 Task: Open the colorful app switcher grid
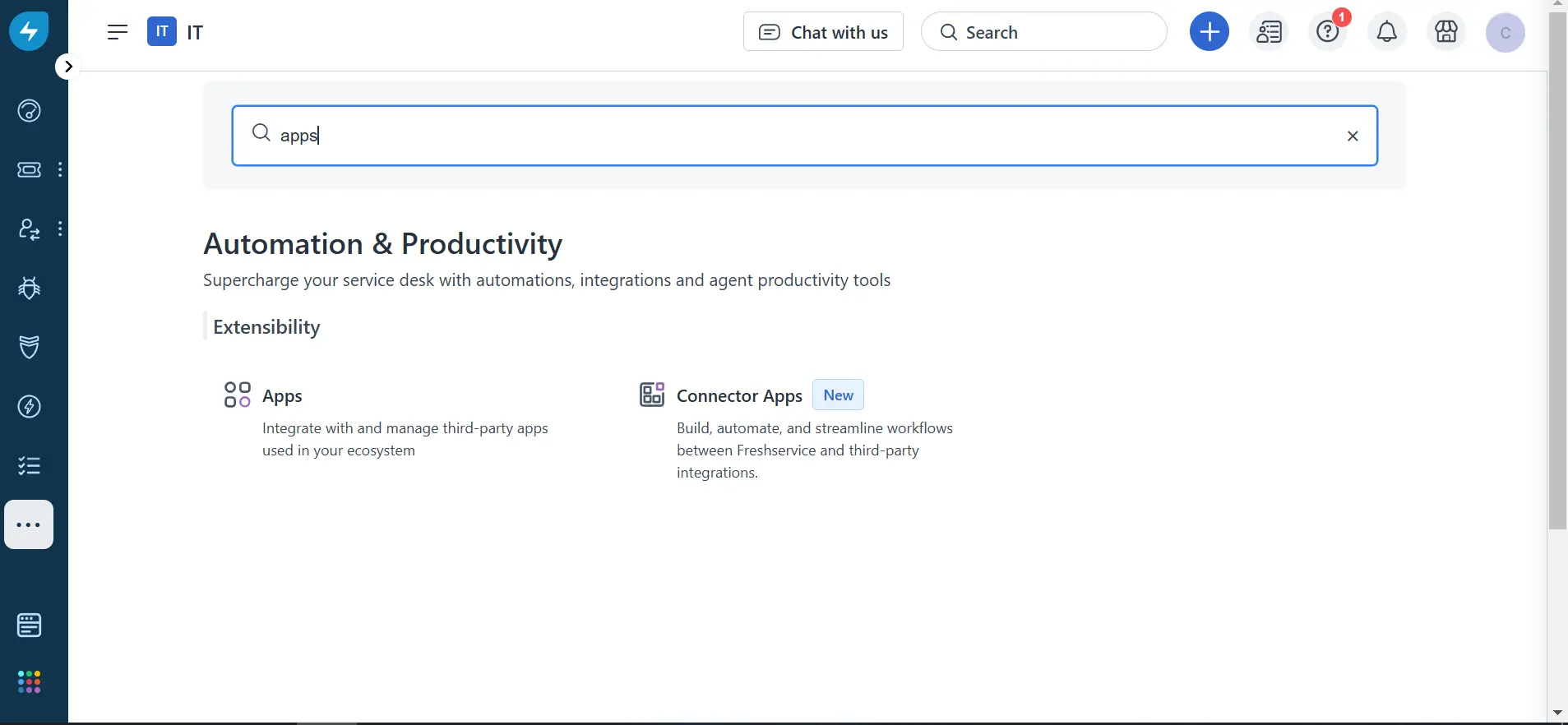(x=30, y=681)
